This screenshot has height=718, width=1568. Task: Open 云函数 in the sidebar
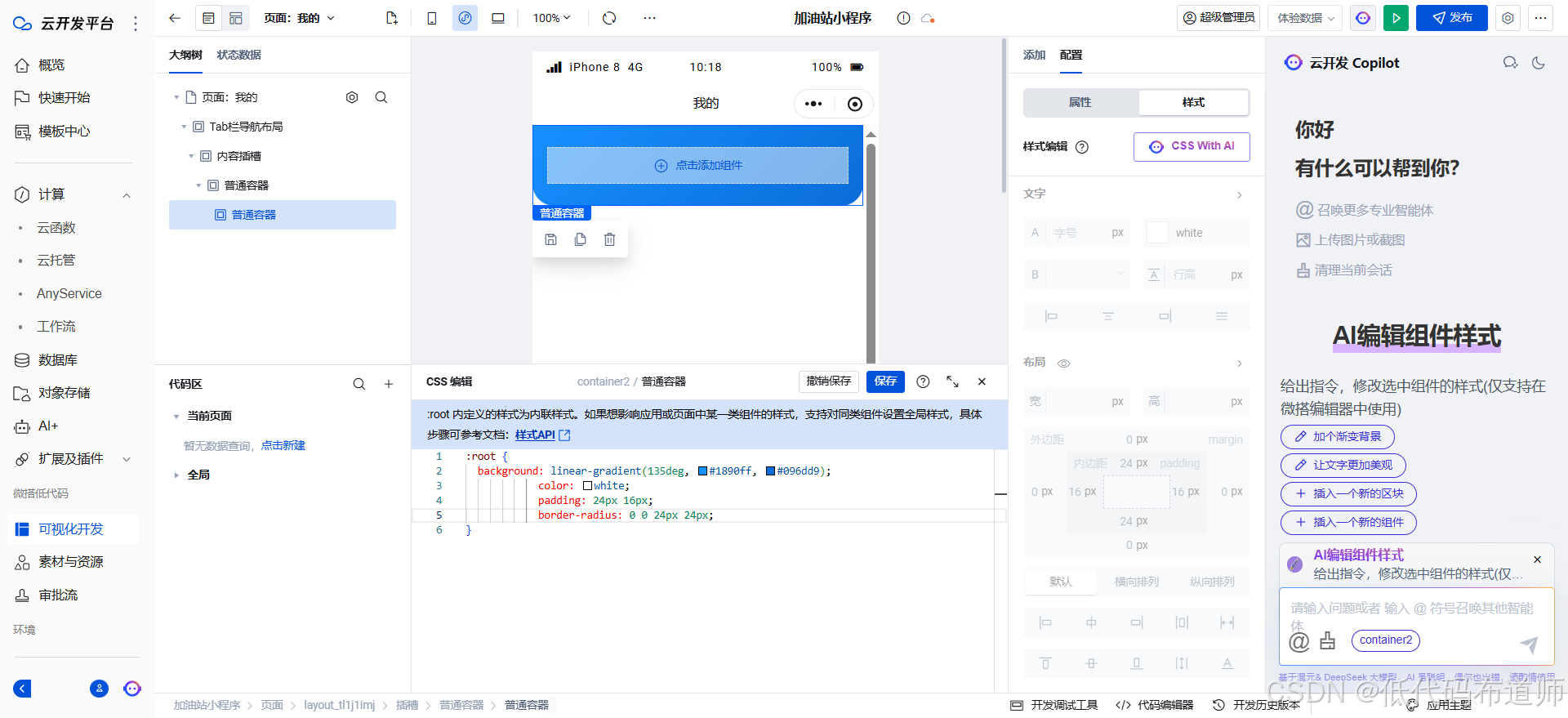56,228
